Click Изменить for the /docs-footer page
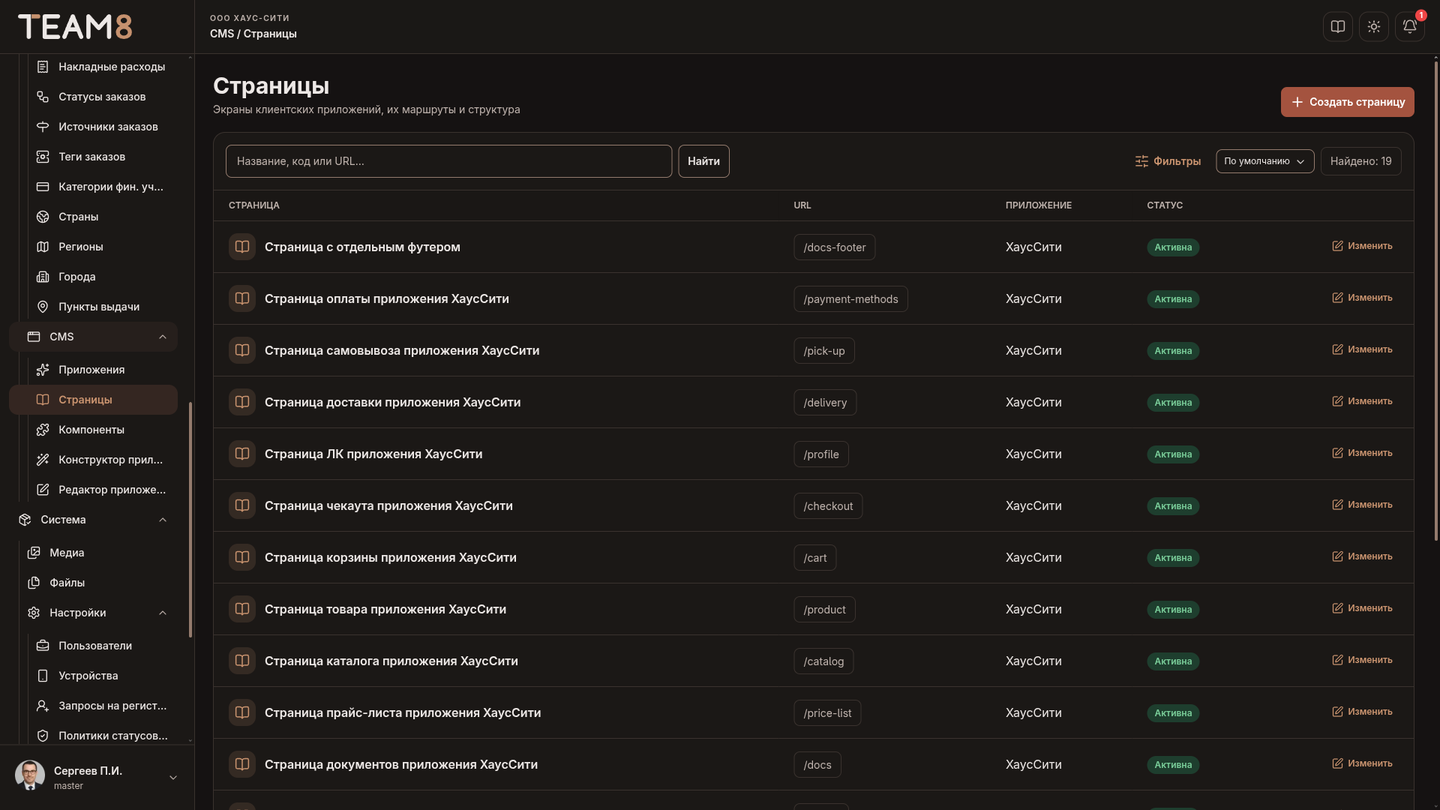Image resolution: width=1440 pixels, height=810 pixels. (1362, 246)
